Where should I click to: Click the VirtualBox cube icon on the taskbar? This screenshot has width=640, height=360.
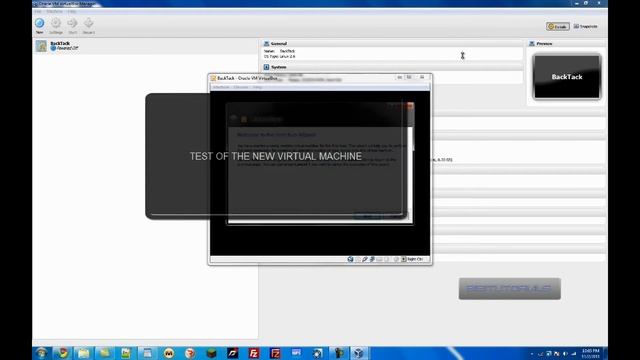tap(358, 353)
